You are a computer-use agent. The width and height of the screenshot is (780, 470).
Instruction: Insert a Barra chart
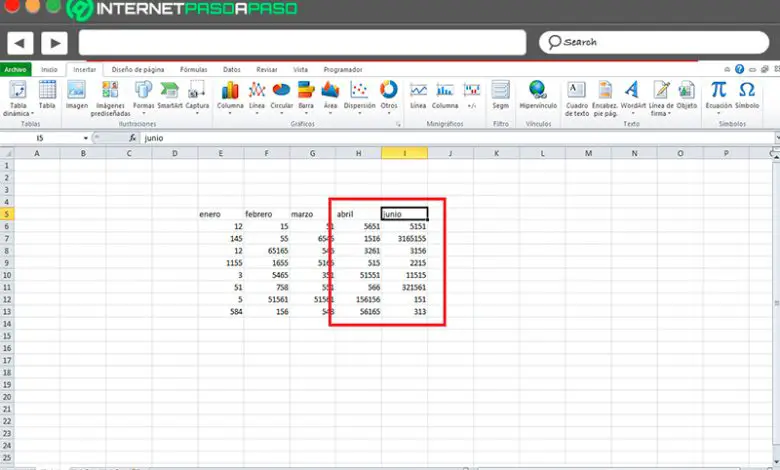[306, 96]
